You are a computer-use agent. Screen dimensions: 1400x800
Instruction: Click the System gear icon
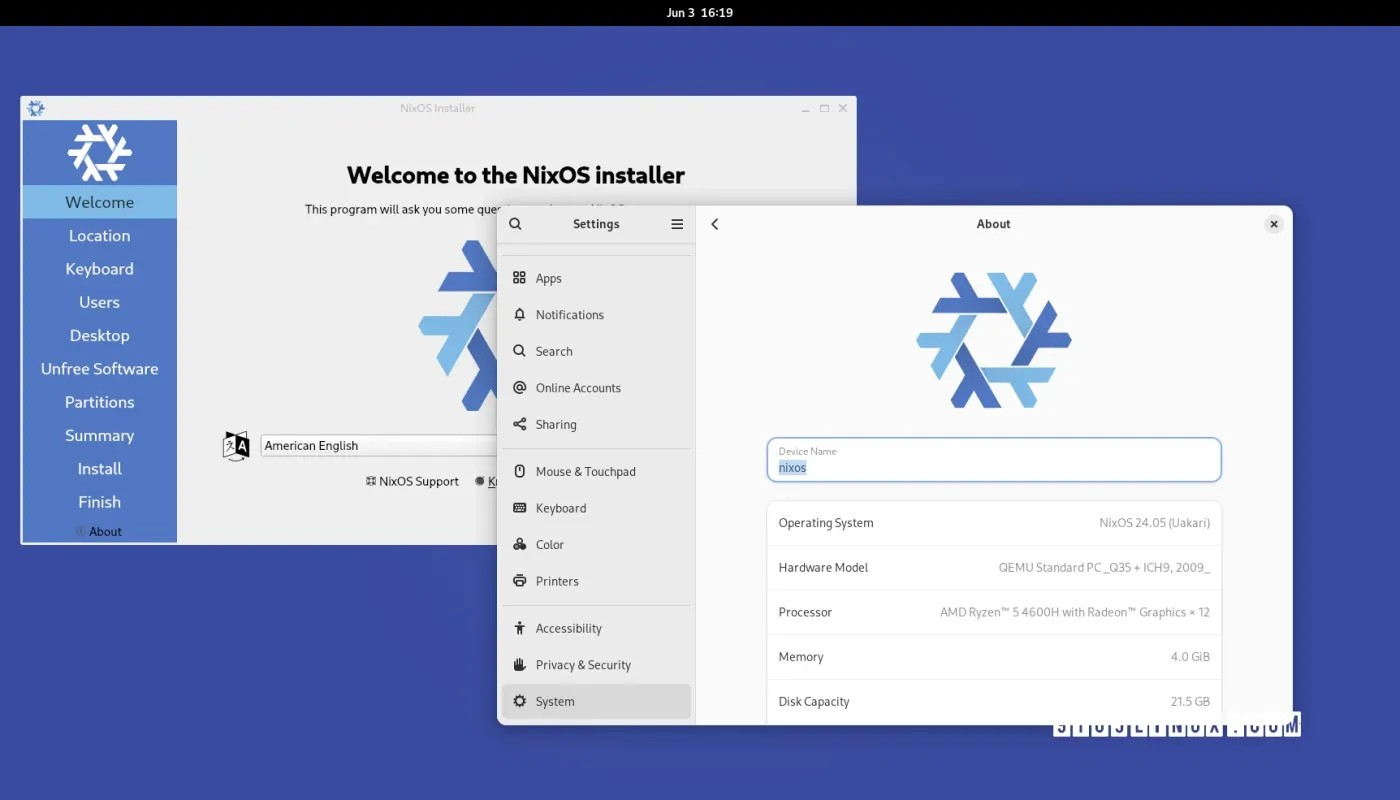click(519, 701)
